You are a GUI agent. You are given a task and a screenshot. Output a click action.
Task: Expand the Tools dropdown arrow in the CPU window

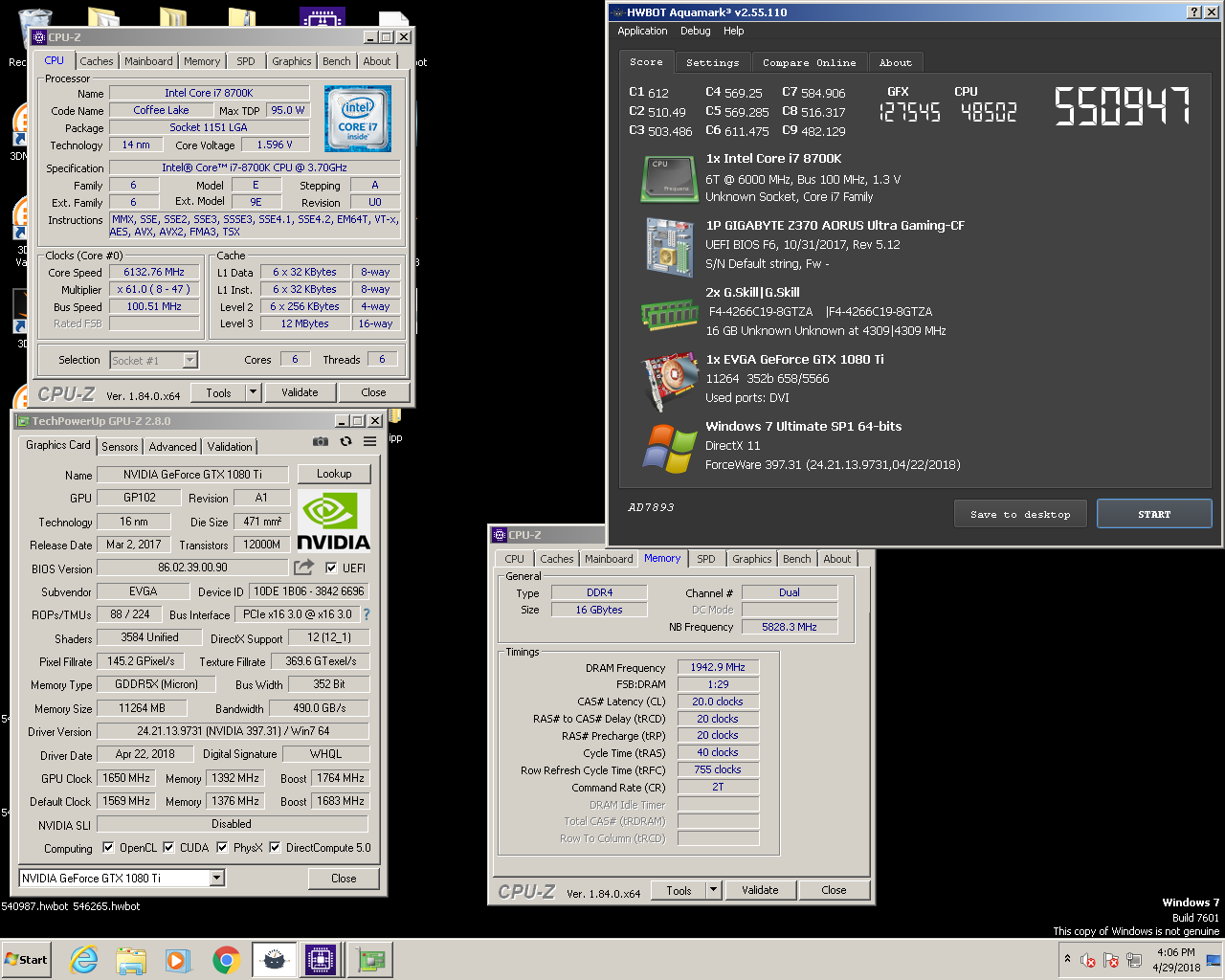pyautogui.click(x=253, y=392)
